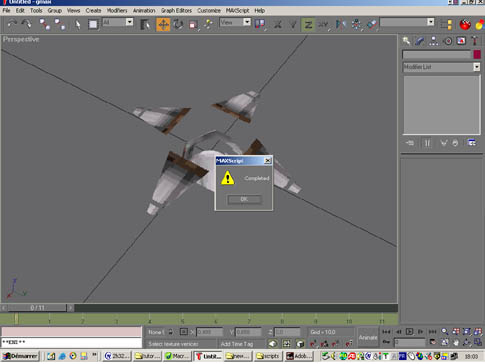
Task: Click the Démarrer start button
Action: [21, 356]
